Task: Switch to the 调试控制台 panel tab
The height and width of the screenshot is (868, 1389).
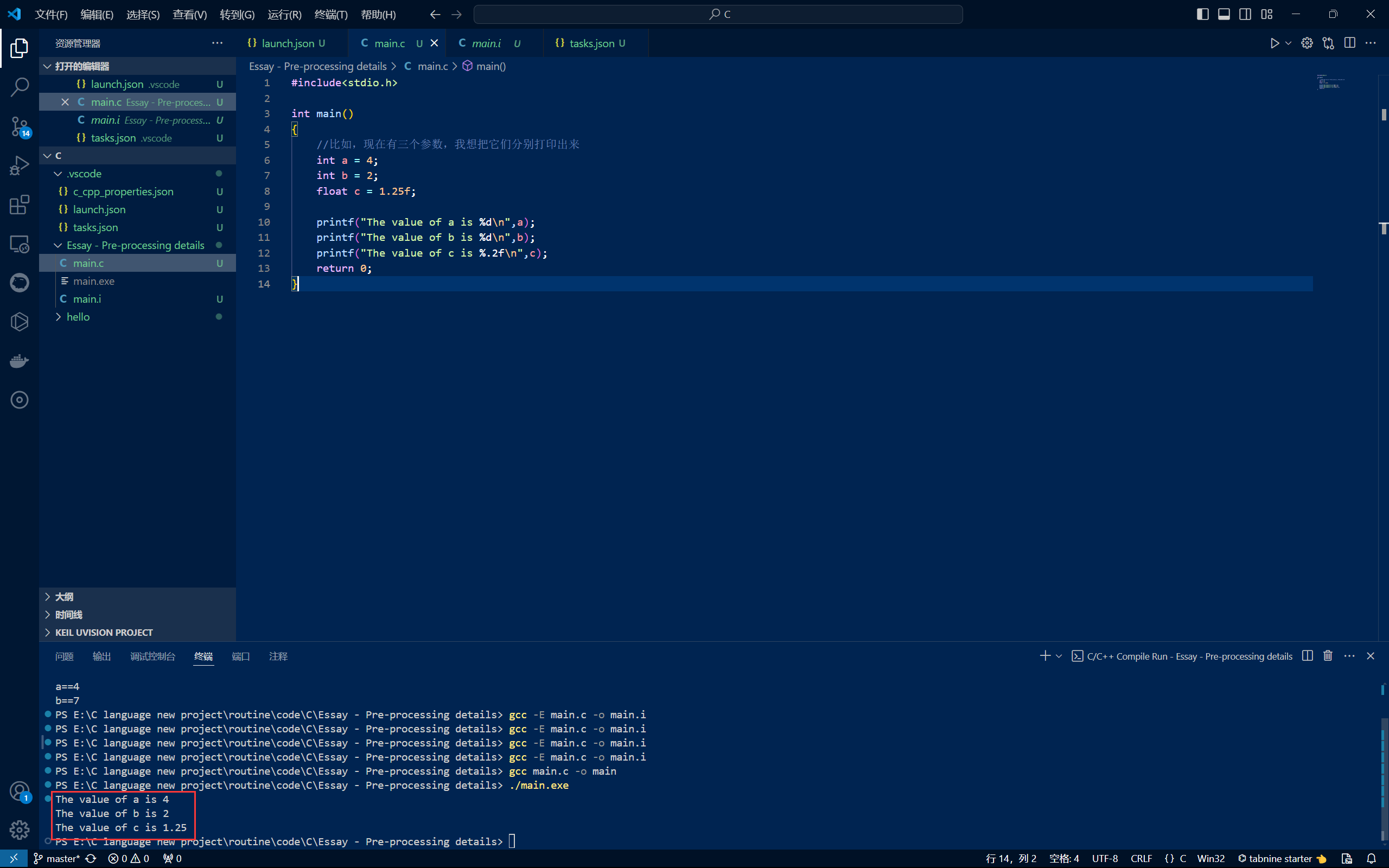Action: 152,655
